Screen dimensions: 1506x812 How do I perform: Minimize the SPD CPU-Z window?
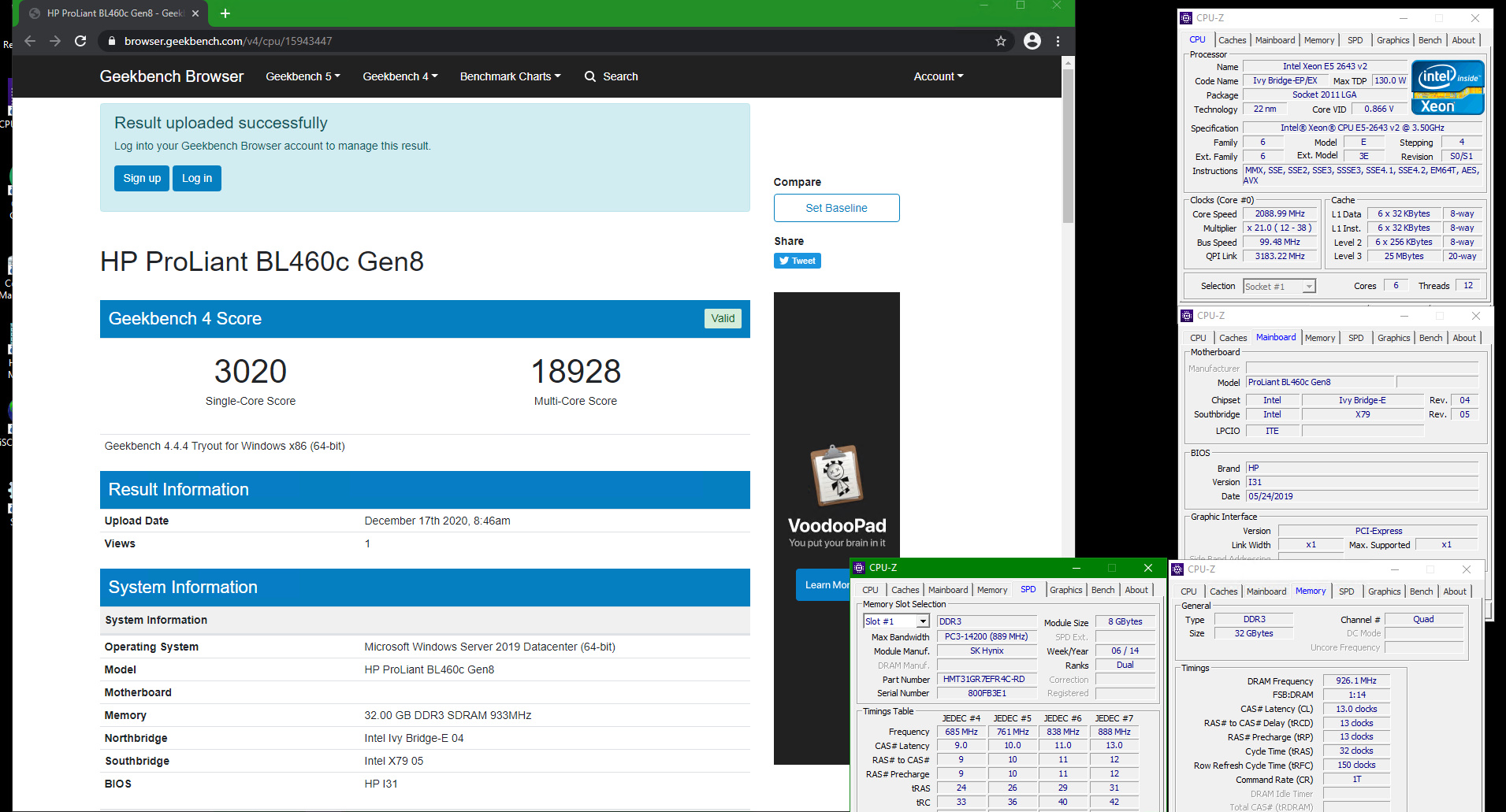[1077, 568]
